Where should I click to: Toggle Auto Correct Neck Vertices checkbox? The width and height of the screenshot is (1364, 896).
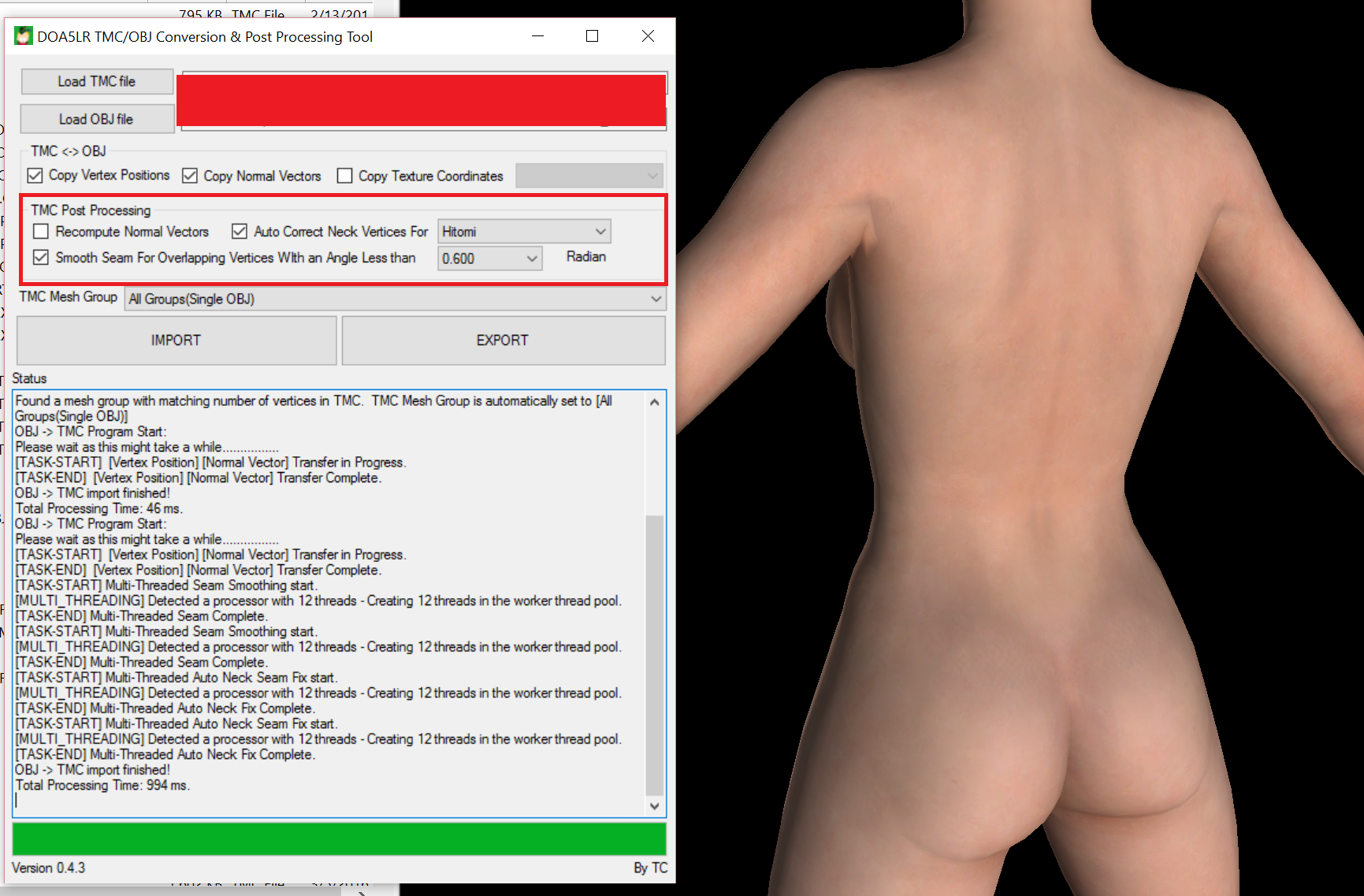coord(240,232)
